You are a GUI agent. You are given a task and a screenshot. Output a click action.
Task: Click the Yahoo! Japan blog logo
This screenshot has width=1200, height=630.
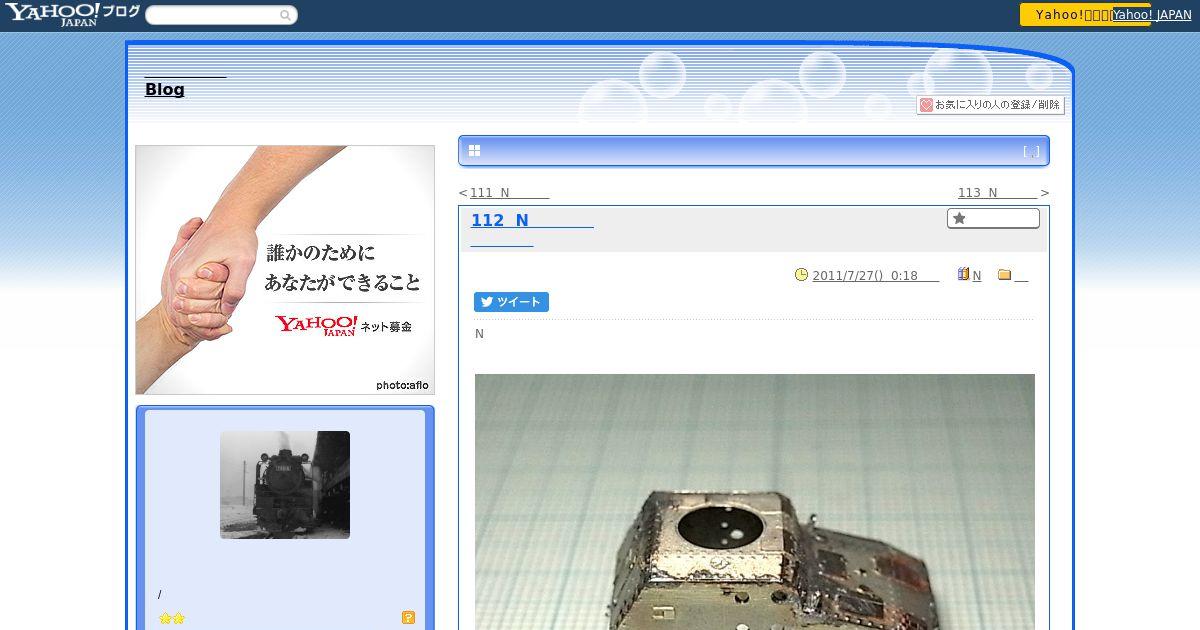pos(72,14)
